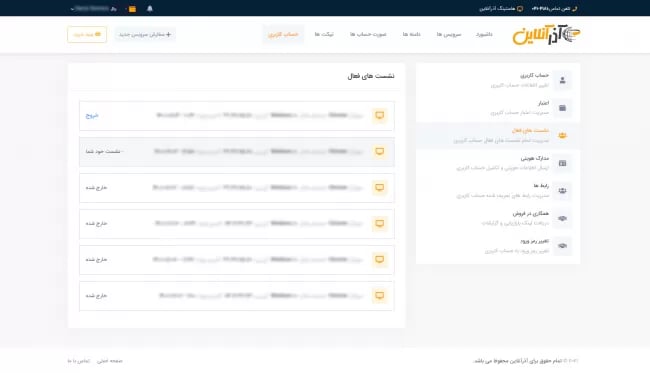Click the خروج link in first session row
650x373 pixels.
pos(92,116)
